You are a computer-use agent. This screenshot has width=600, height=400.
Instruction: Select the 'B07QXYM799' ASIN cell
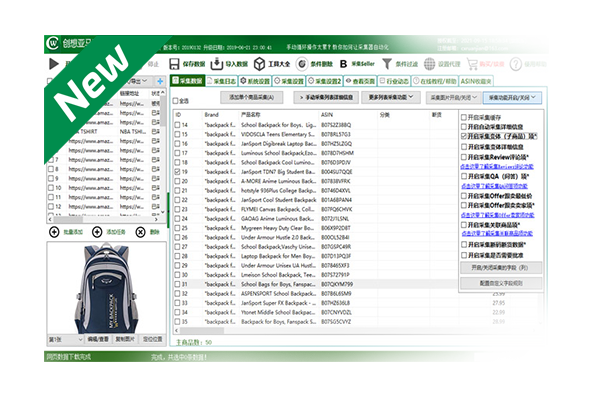[337, 284]
